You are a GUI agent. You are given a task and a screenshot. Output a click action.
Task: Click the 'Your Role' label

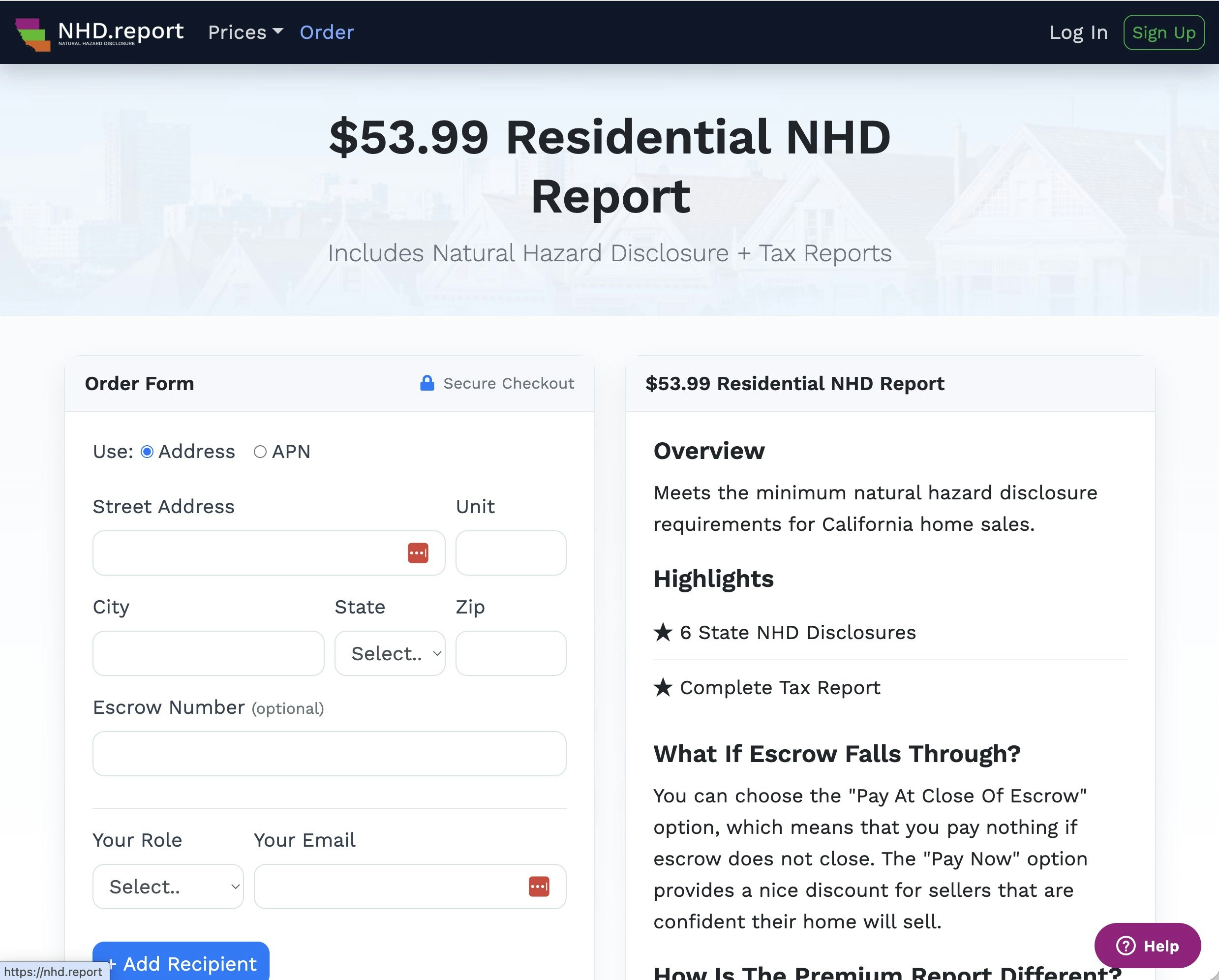[137, 840]
